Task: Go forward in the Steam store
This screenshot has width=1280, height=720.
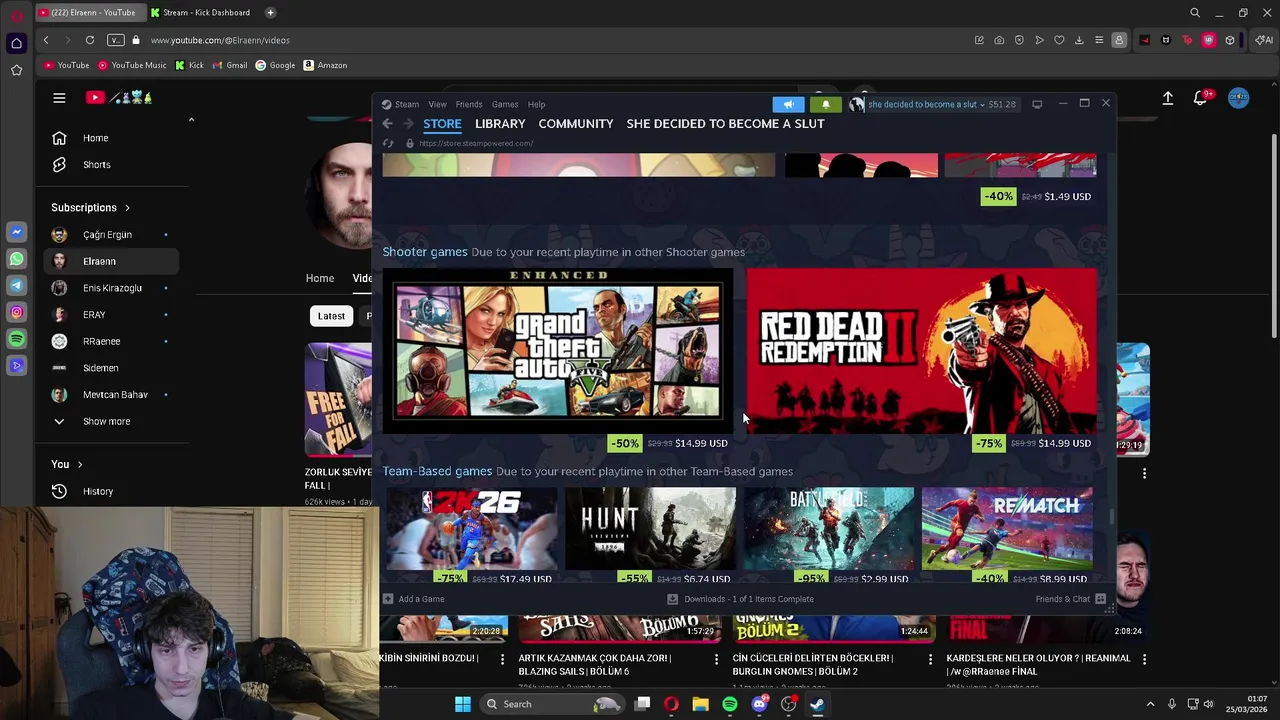Action: [408, 123]
